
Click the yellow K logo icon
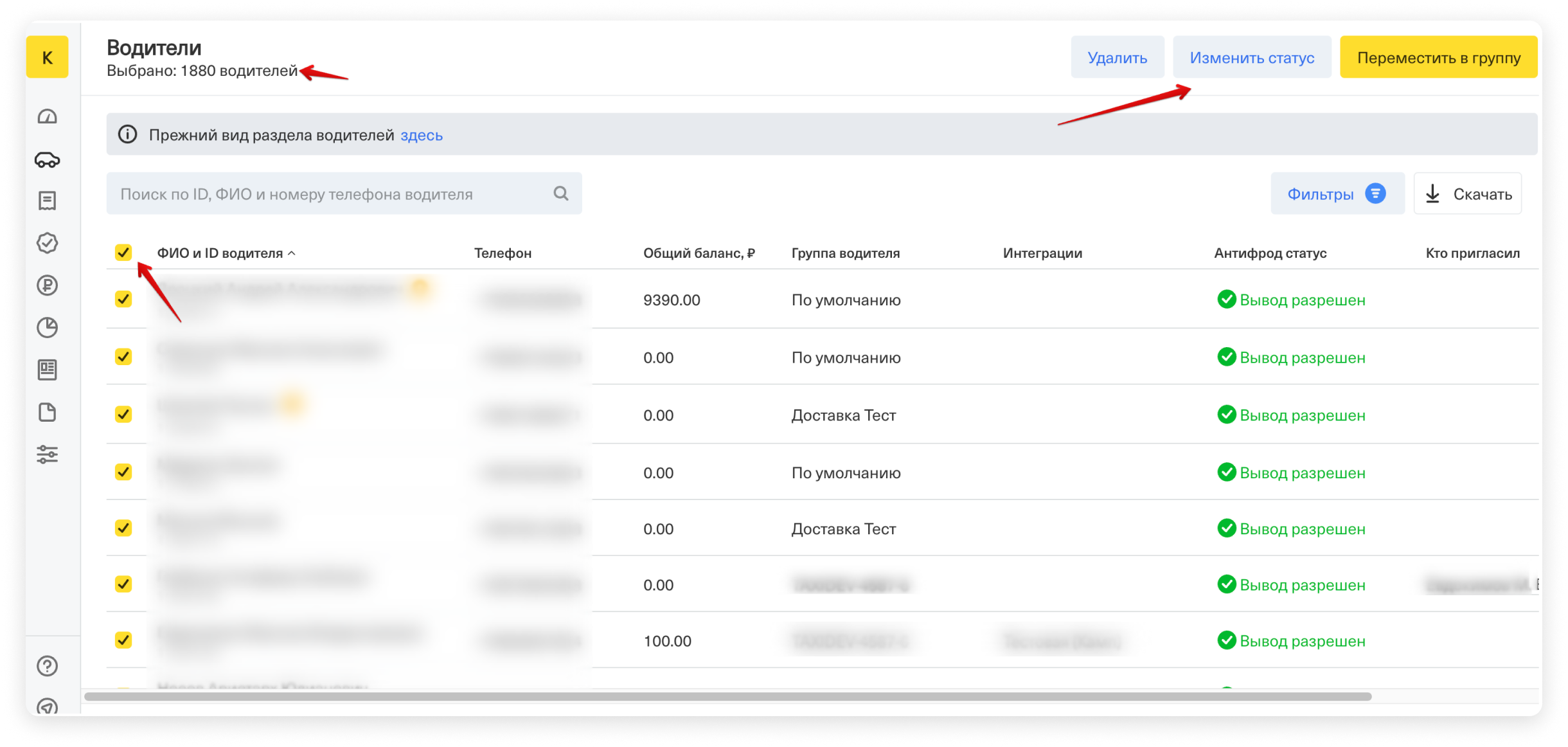(x=48, y=58)
